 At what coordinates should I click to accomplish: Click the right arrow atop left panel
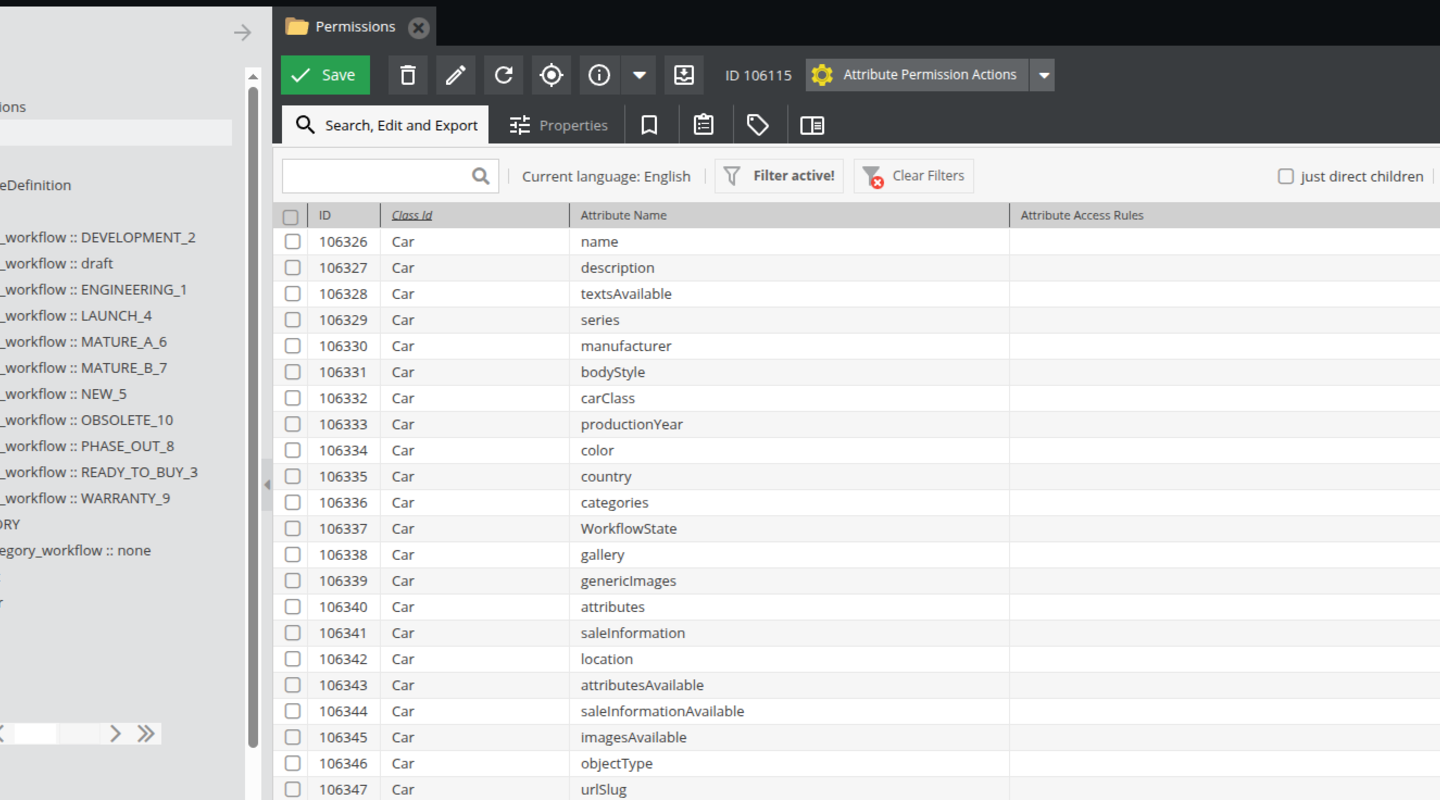[243, 33]
